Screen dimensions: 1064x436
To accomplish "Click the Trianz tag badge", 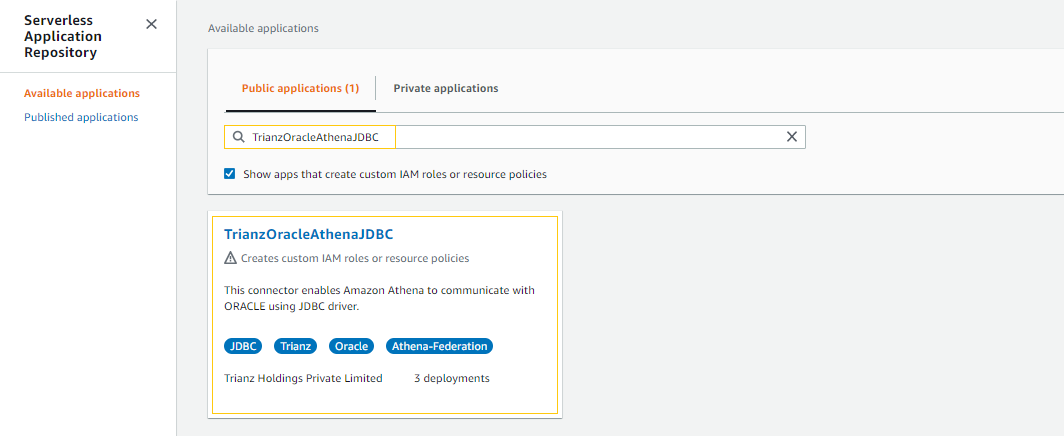I will click(295, 346).
